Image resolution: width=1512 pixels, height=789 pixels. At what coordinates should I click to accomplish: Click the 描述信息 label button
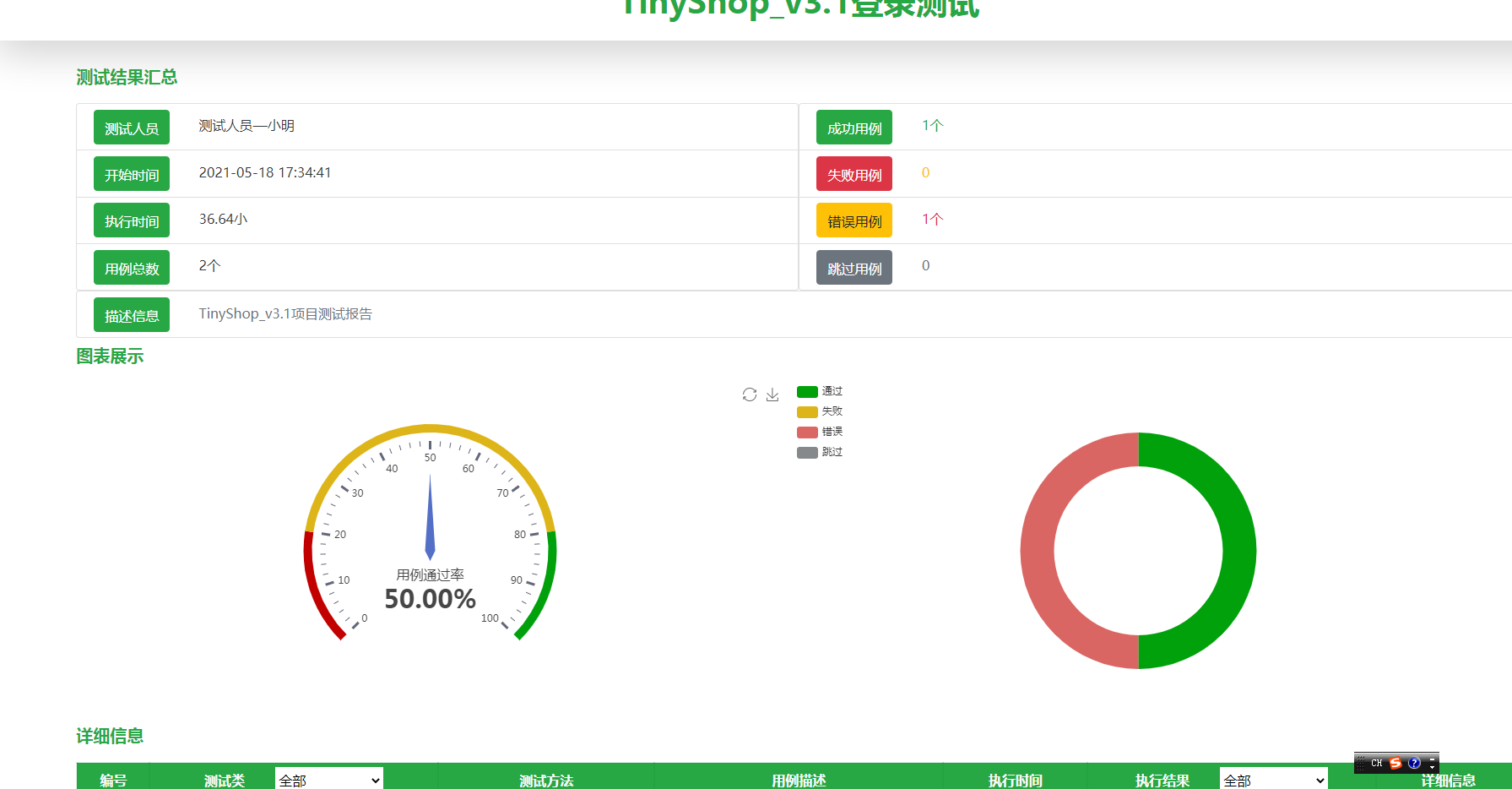tap(132, 315)
